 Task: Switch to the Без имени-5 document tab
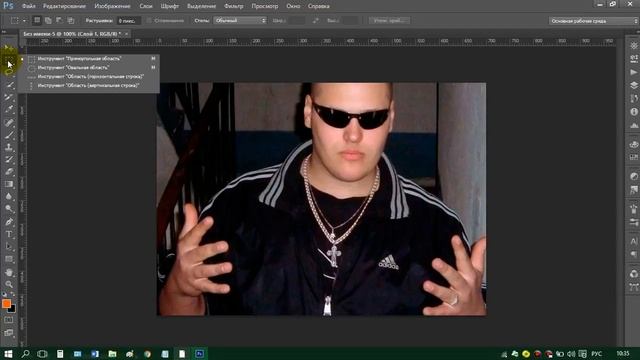tap(72, 34)
